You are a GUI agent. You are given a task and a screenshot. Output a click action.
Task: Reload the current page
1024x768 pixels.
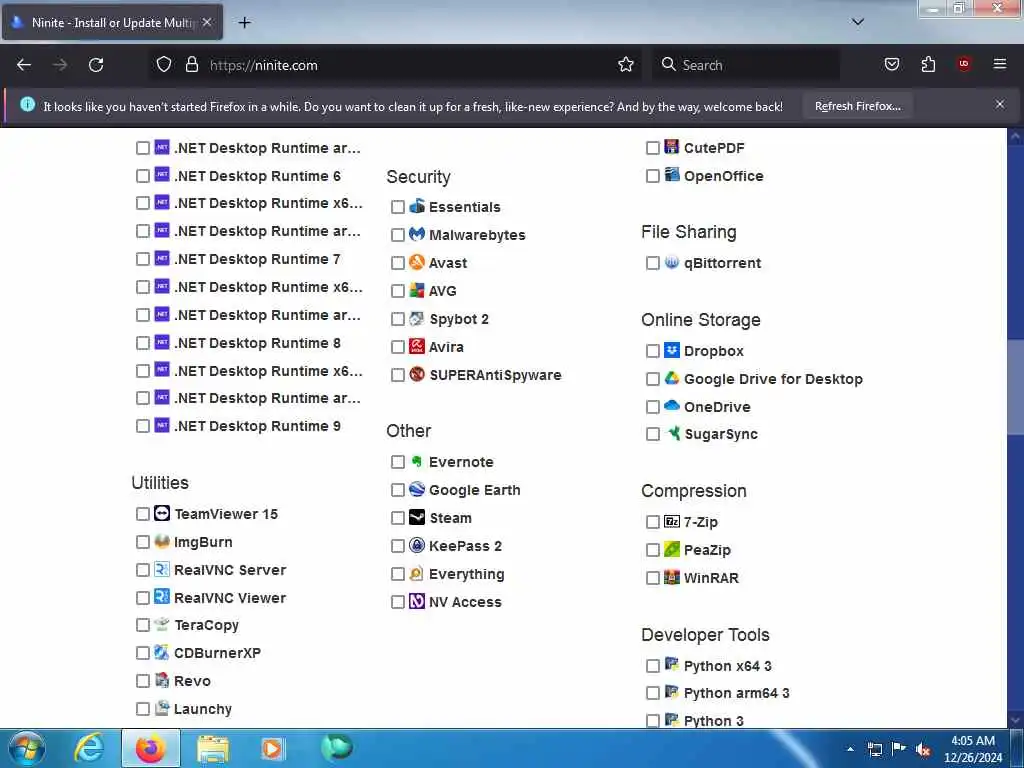point(96,65)
